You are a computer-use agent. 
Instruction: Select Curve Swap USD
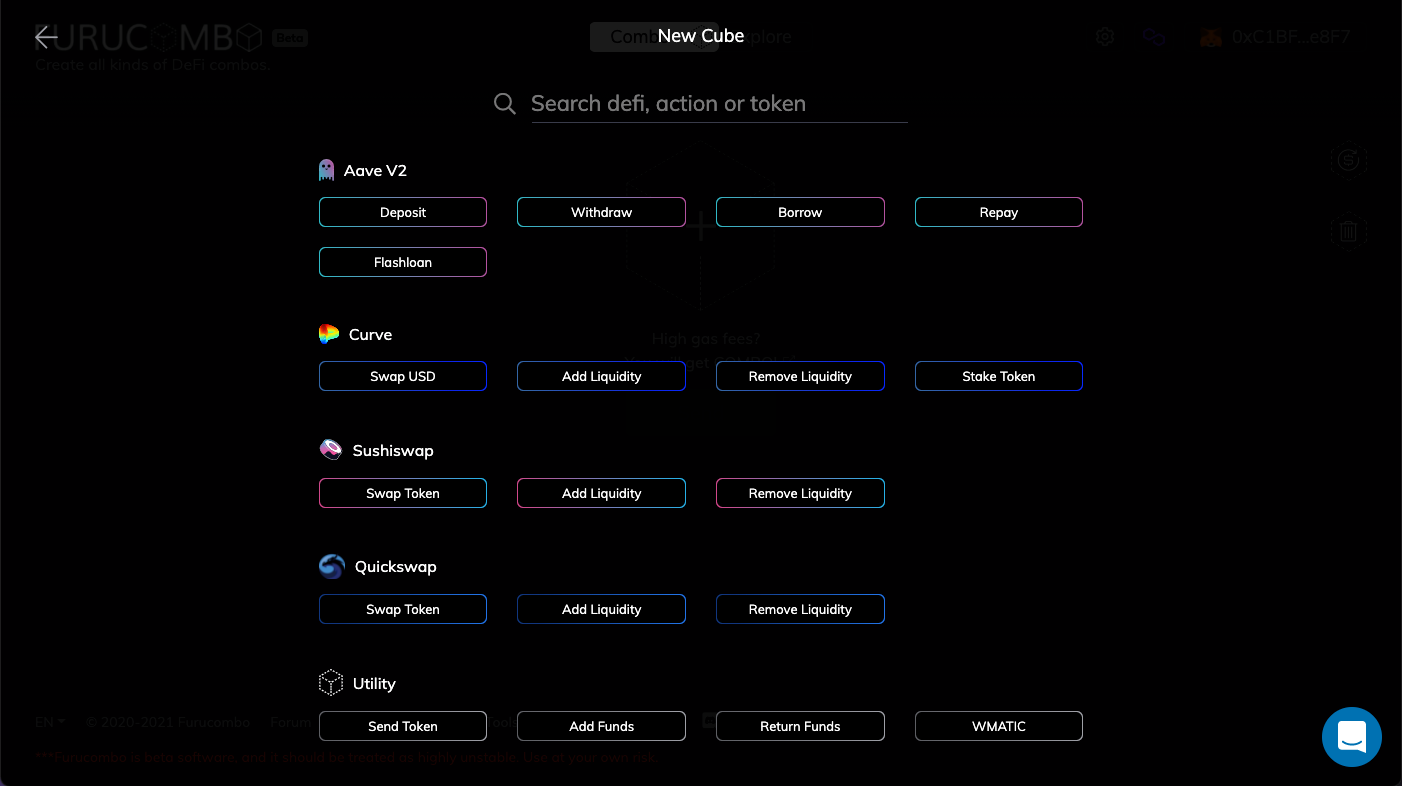pyautogui.click(x=403, y=376)
